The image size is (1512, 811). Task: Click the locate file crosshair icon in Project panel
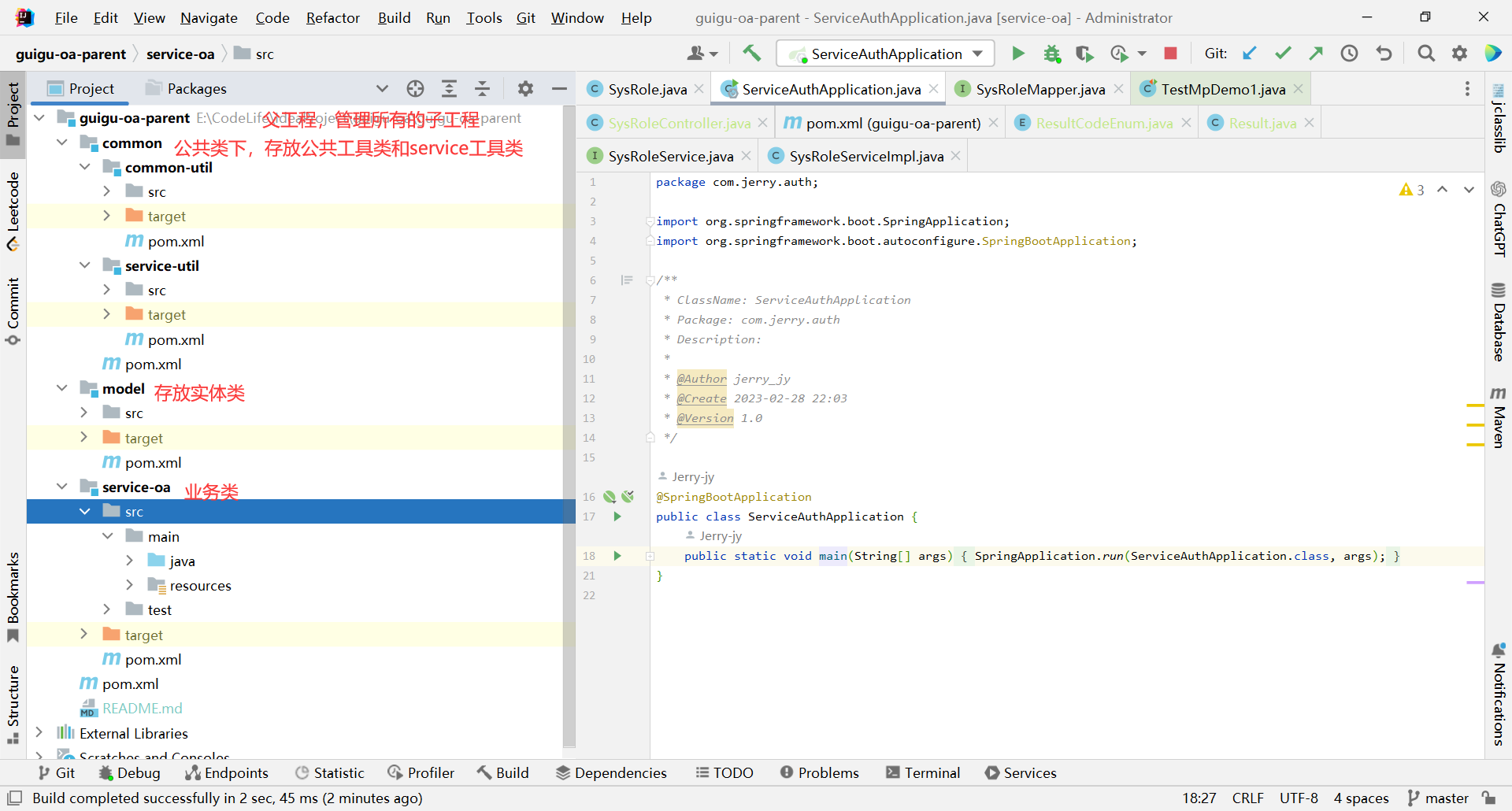415,89
